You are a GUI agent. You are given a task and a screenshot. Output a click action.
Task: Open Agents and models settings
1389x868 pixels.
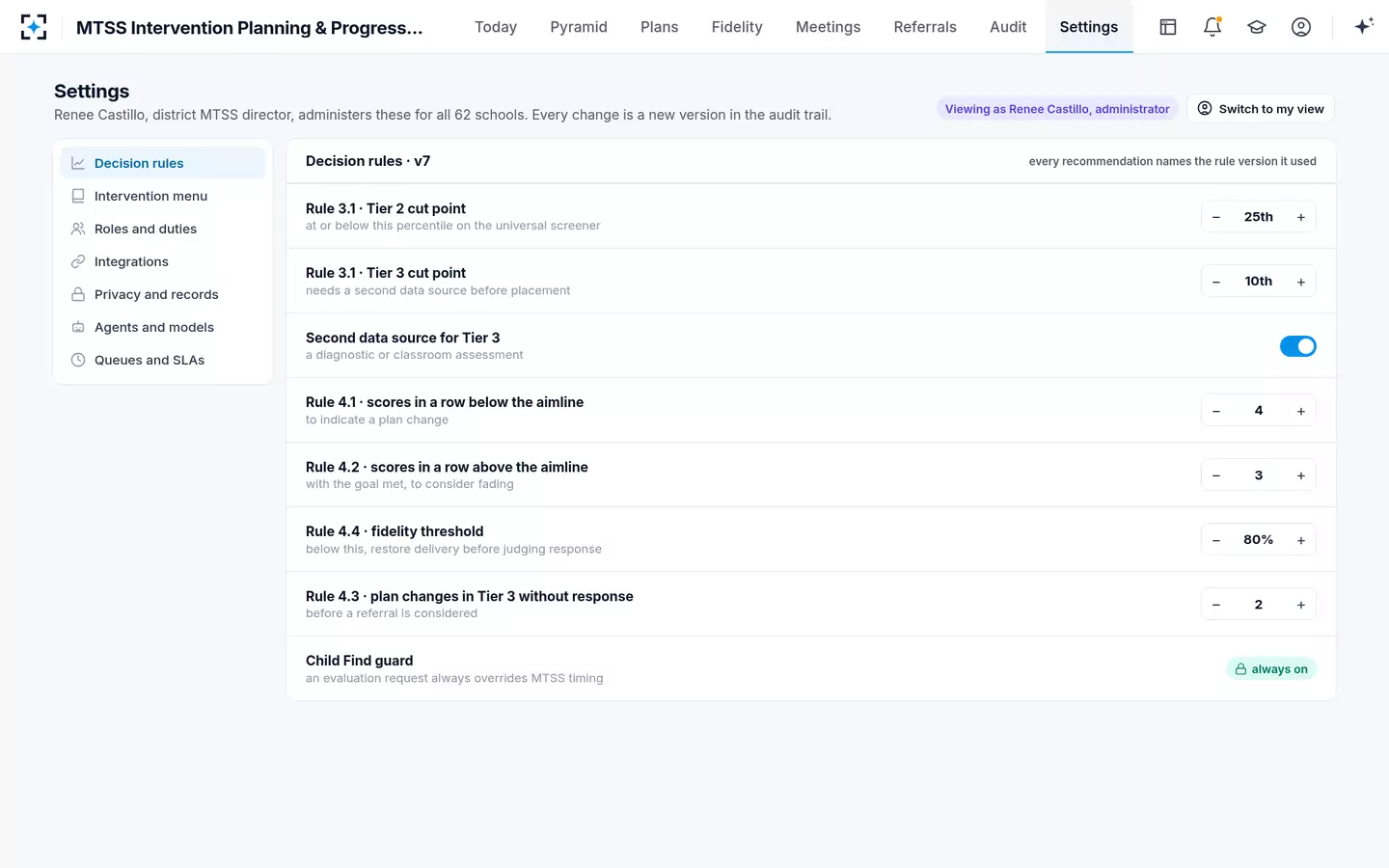[x=162, y=327]
